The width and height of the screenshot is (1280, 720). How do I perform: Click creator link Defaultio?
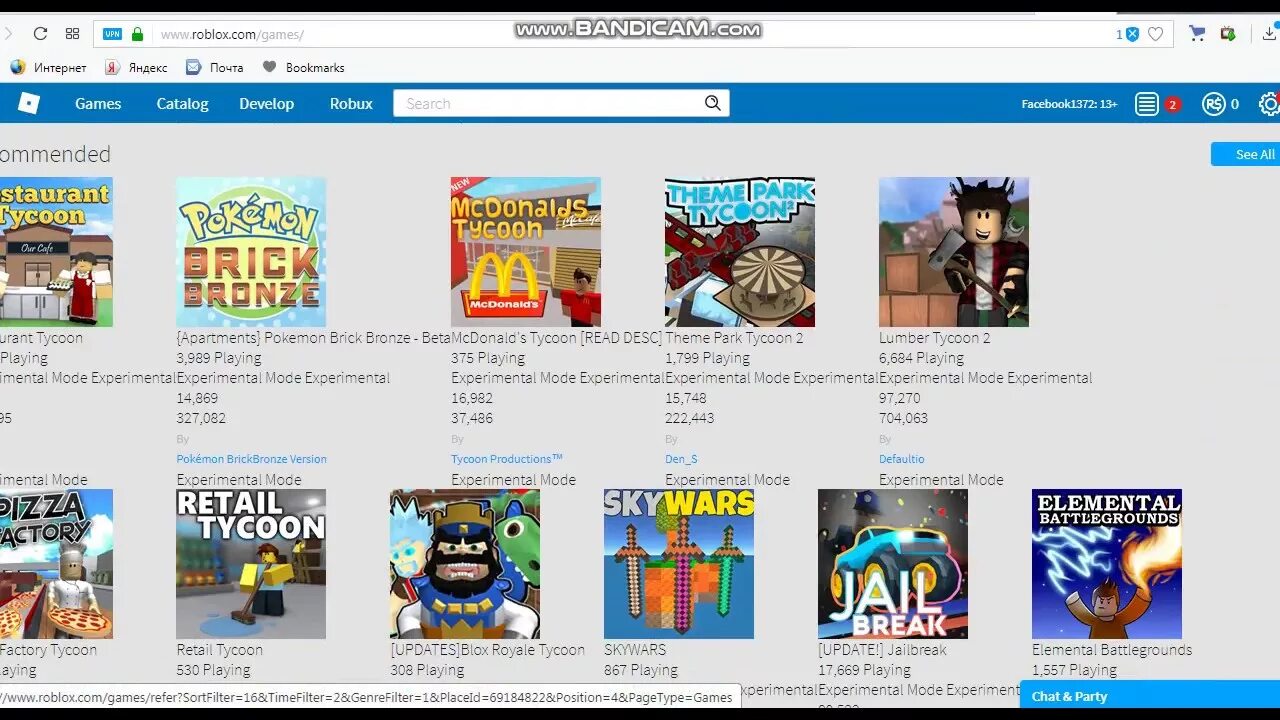click(x=902, y=459)
